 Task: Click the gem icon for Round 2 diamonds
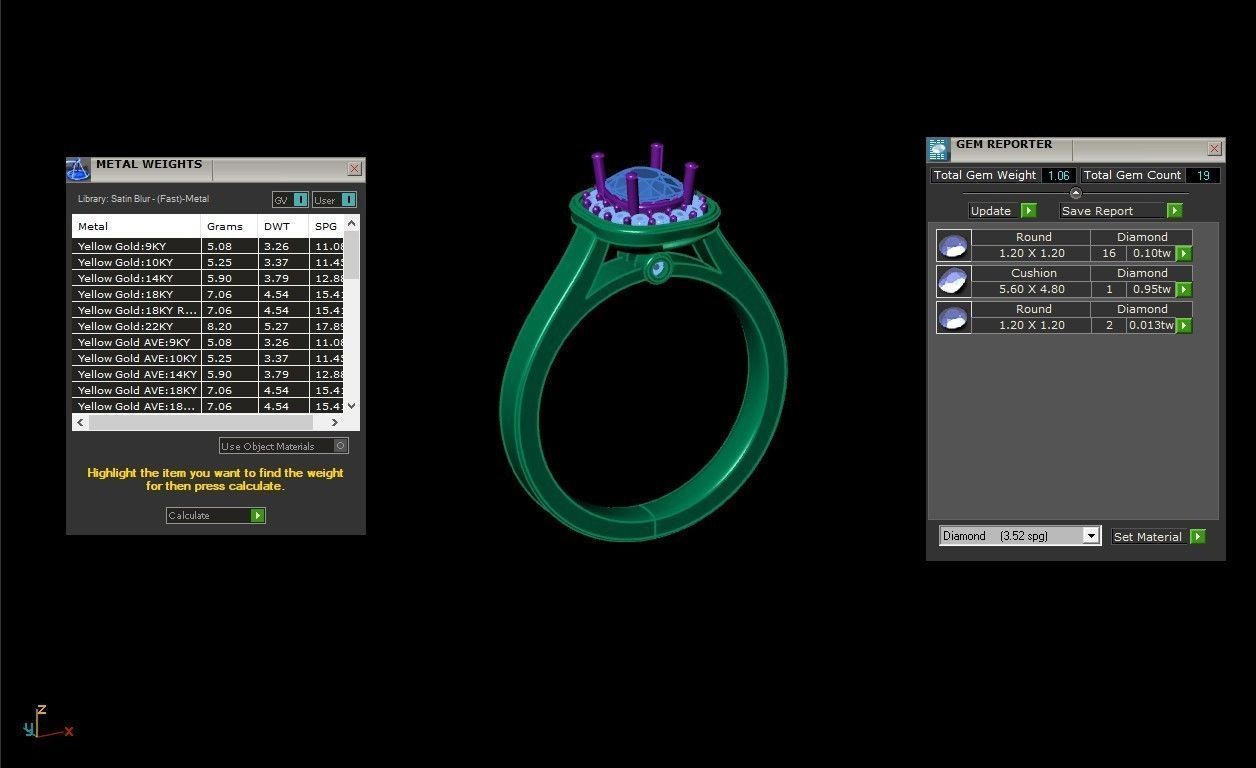(x=953, y=317)
